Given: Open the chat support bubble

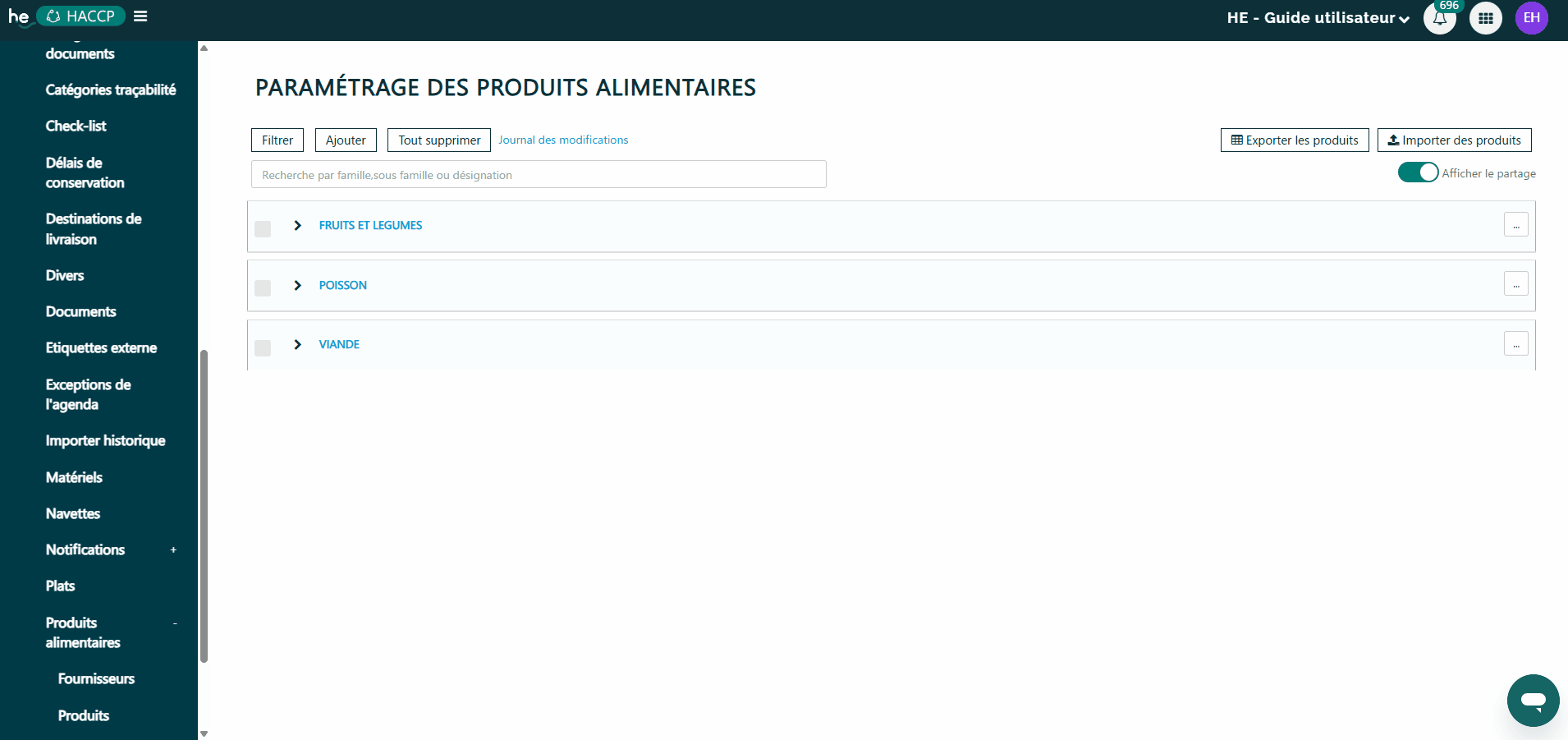Looking at the screenshot, I should click(1532, 700).
